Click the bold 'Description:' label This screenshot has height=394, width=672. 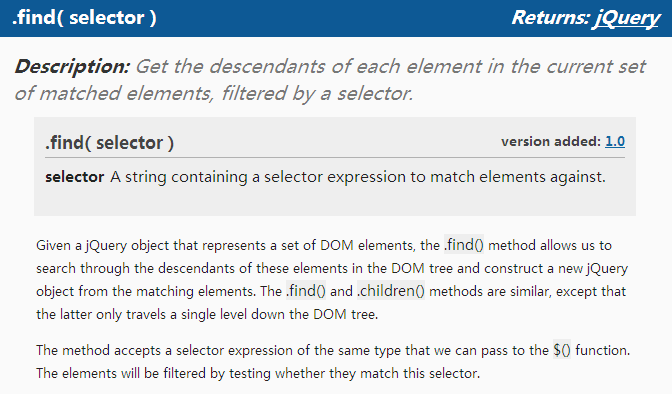[72, 66]
